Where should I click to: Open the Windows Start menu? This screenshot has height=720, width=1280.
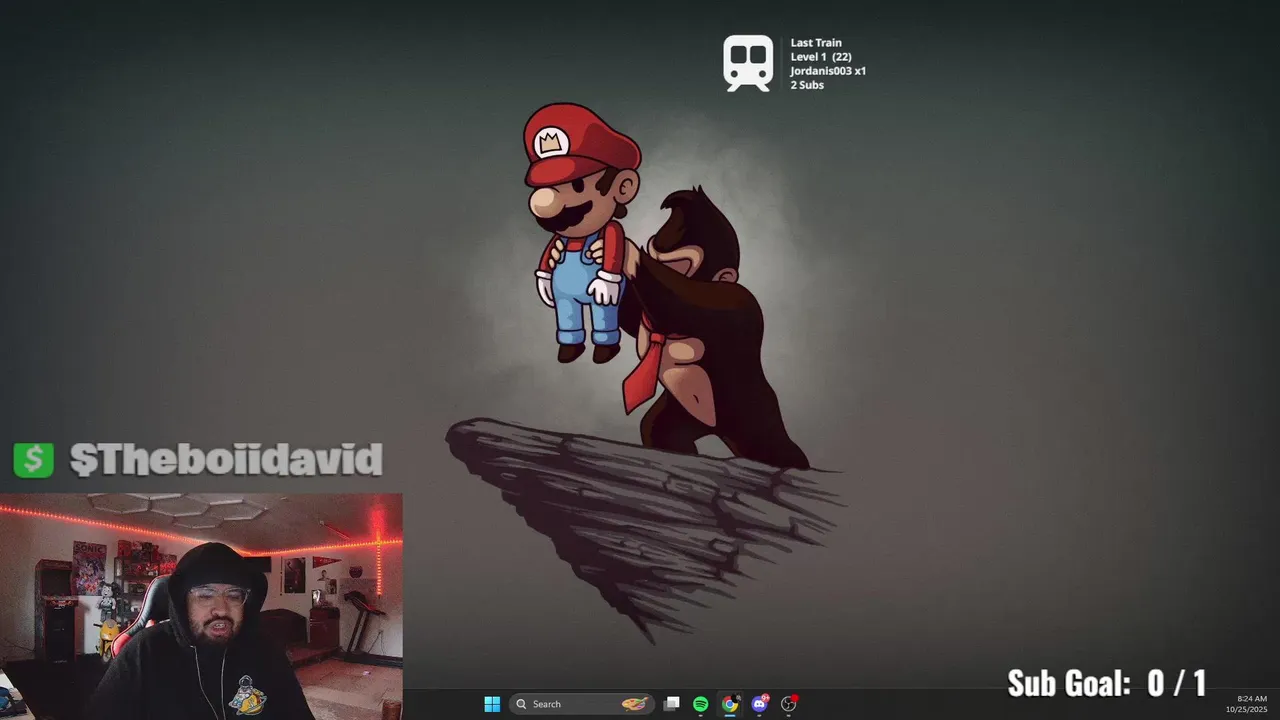pyautogui.click(x=492, y=704)
